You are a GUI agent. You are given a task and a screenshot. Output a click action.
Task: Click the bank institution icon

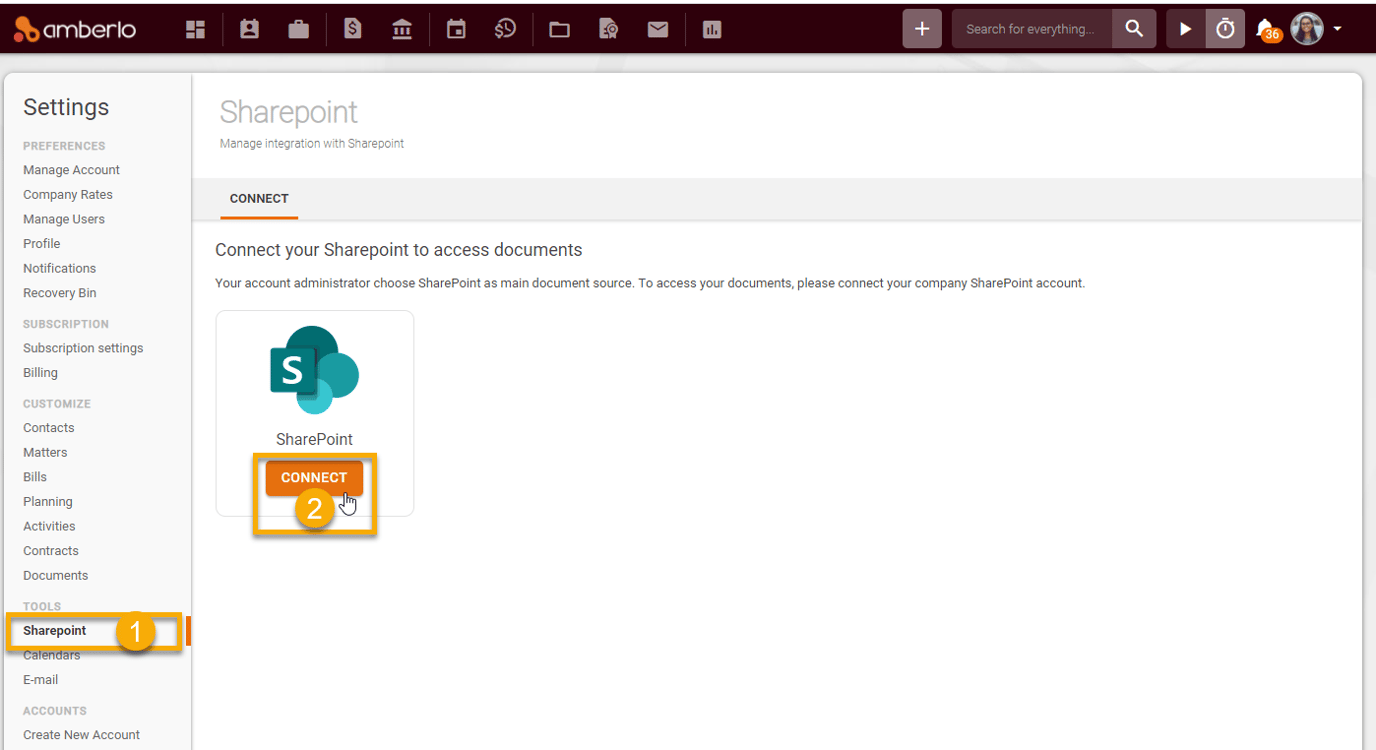pos(402,28)
